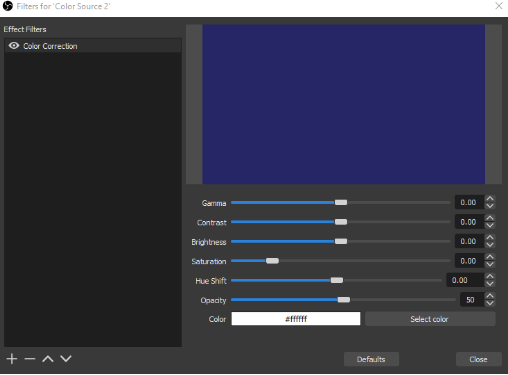Click the Gamma label

pyautogui.click(x=214, y=203)
